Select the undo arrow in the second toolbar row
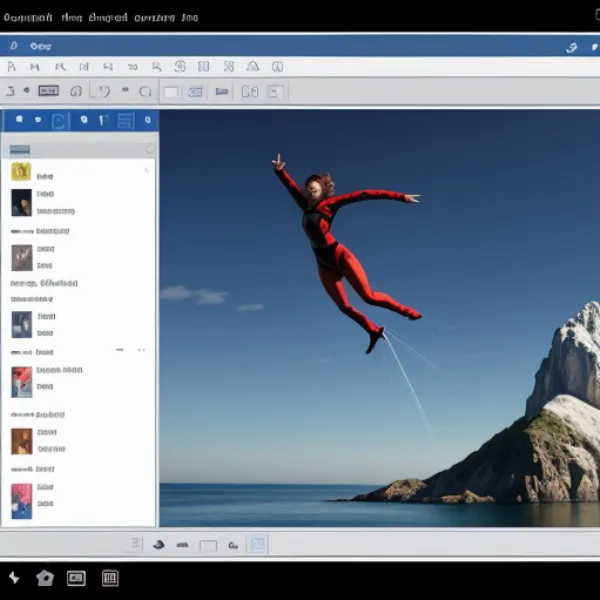Screen dimensions: 600x600 point(103,91)
